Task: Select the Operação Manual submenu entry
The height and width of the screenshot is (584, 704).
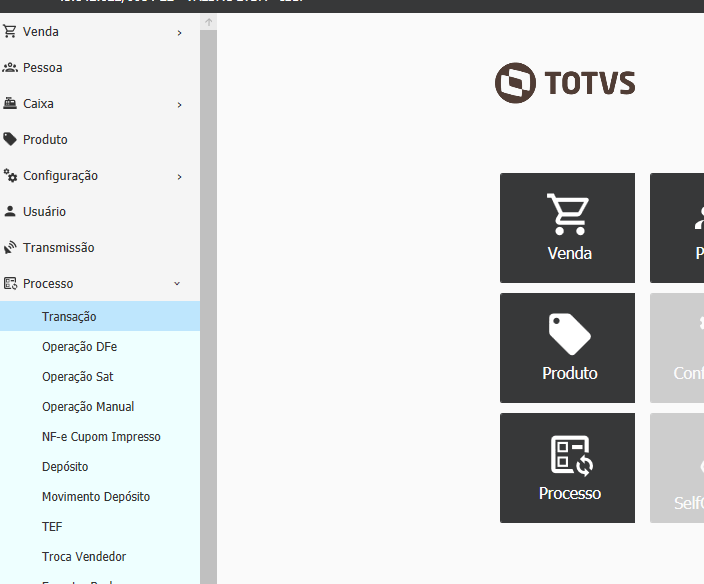Action: click(100, 406)
